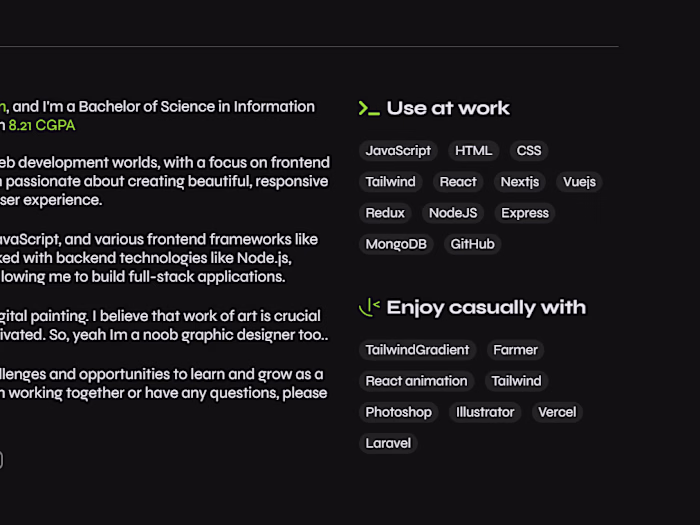The image size is (700, 525).
Task: Select the TailwindGradient tag
Action: (x=417, y=350)
